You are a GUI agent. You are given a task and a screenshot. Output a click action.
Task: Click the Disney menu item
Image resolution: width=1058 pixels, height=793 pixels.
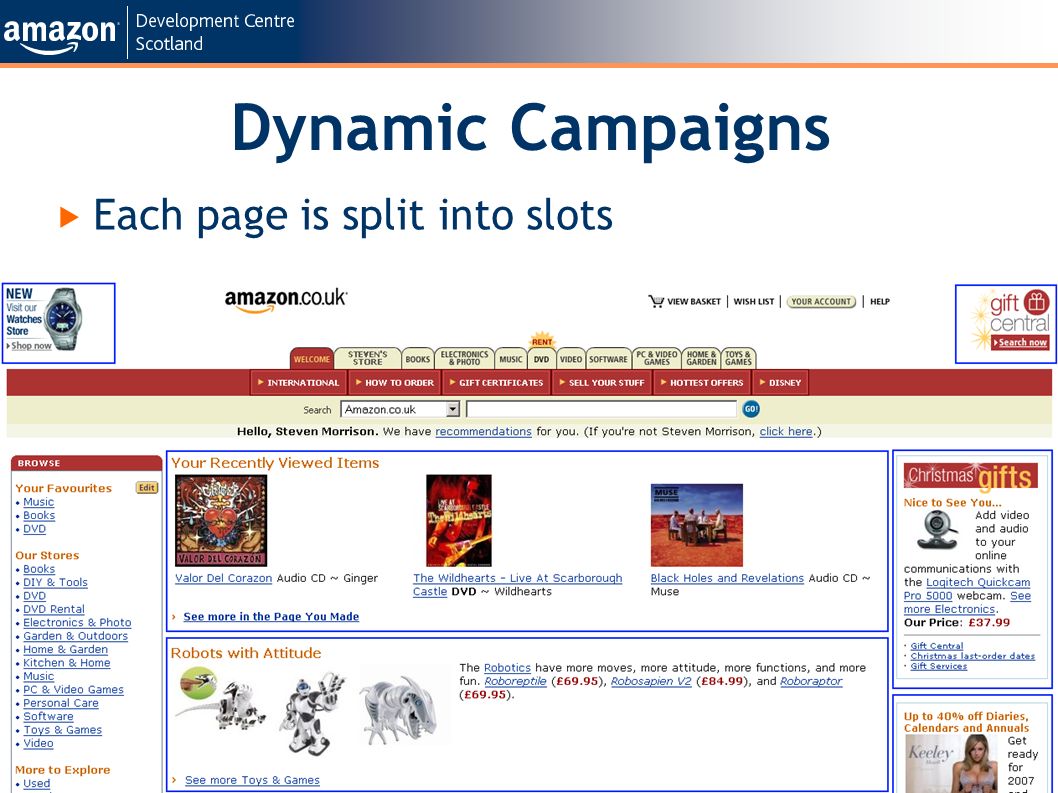click(780, 383)
